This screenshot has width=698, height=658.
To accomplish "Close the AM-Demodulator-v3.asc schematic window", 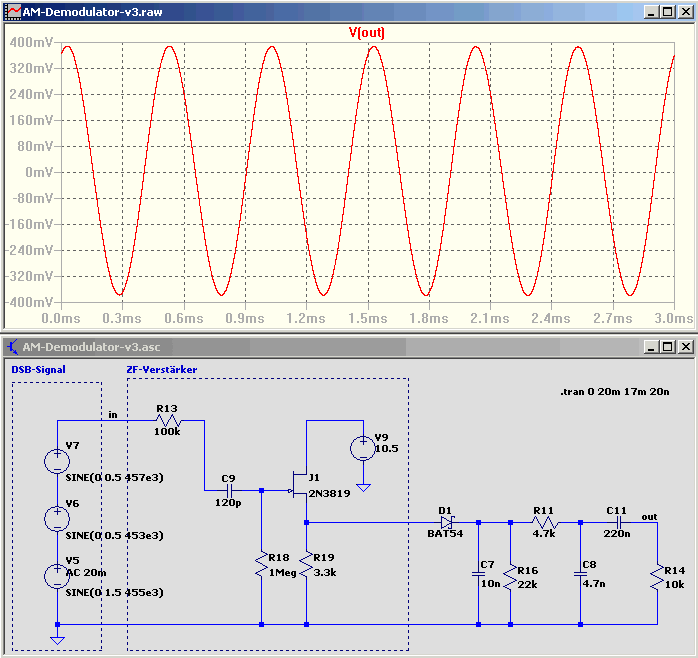I will click(686, 346).
